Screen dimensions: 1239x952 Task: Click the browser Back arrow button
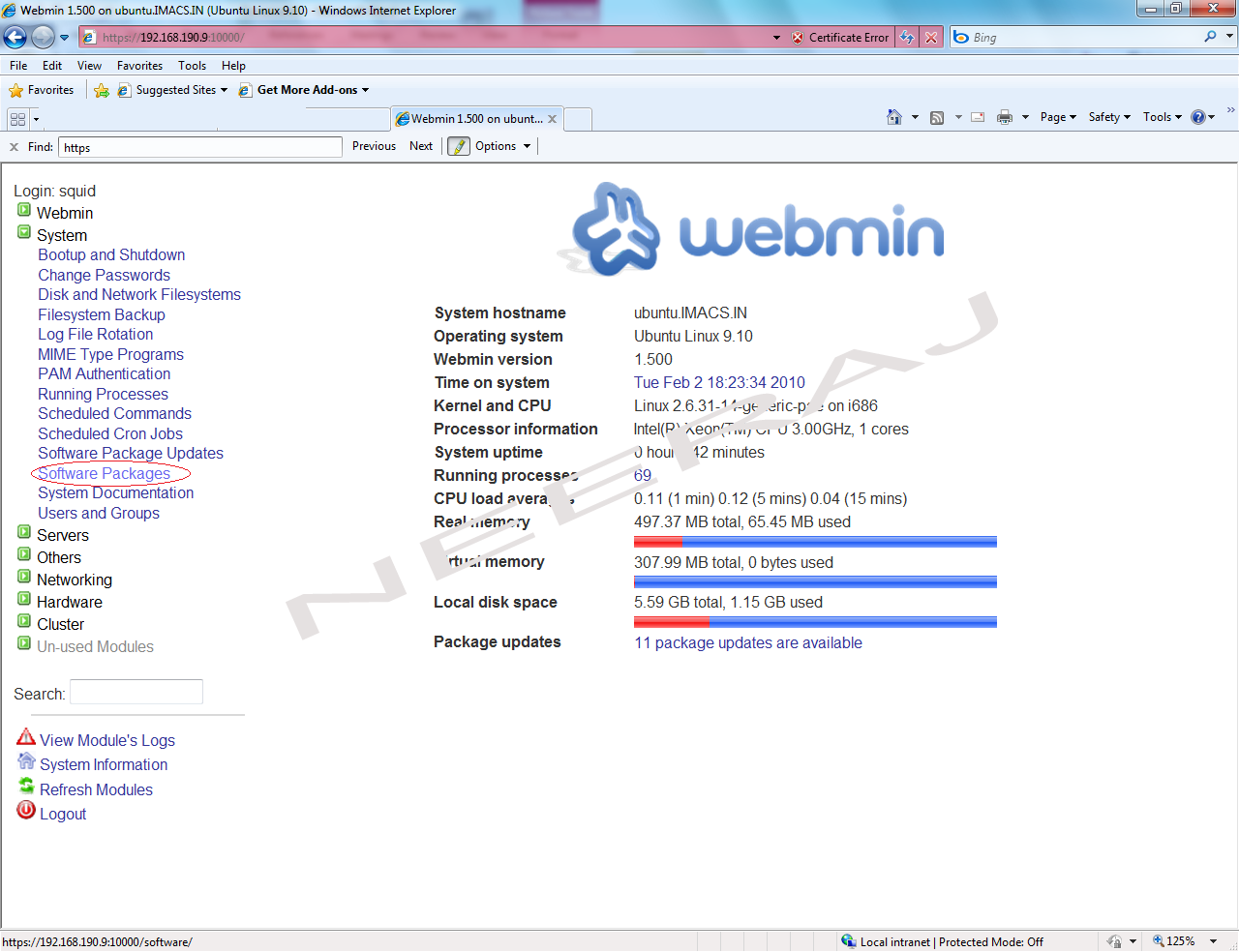pos(15,38)
